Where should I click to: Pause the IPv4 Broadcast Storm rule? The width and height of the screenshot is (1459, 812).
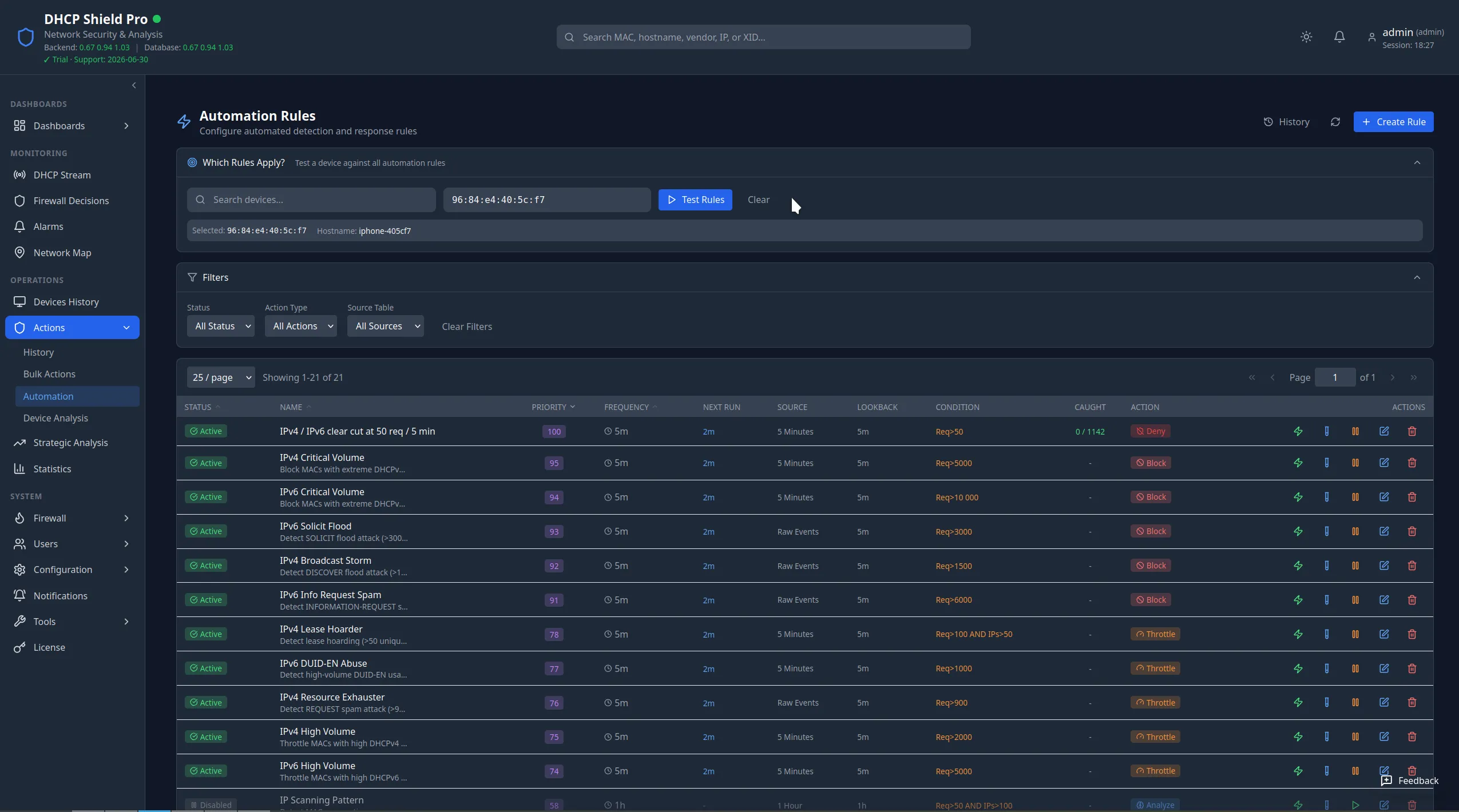tap(1355, 566)
